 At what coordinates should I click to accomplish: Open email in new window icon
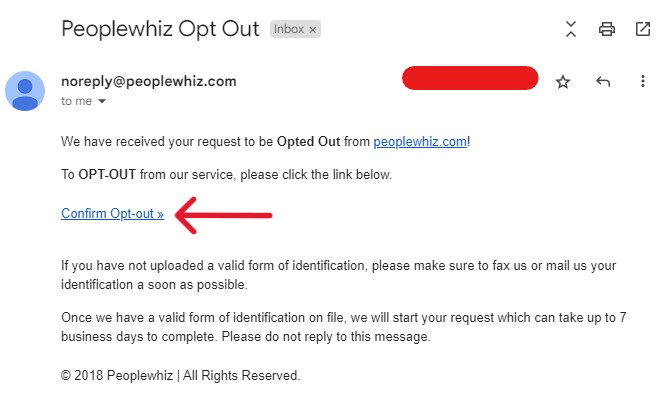pos(643,29)
